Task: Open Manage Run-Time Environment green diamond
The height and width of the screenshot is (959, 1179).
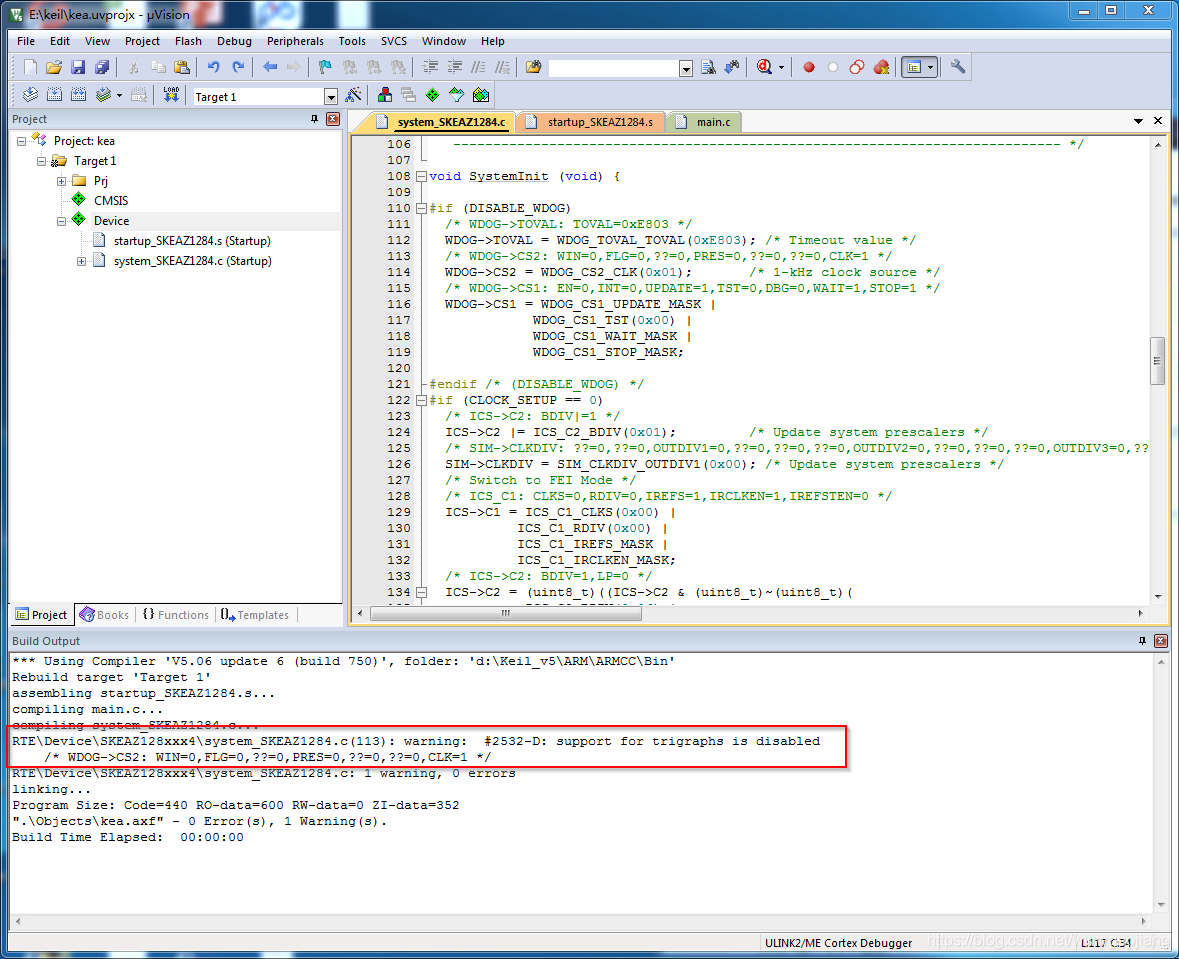Action: 432,95
